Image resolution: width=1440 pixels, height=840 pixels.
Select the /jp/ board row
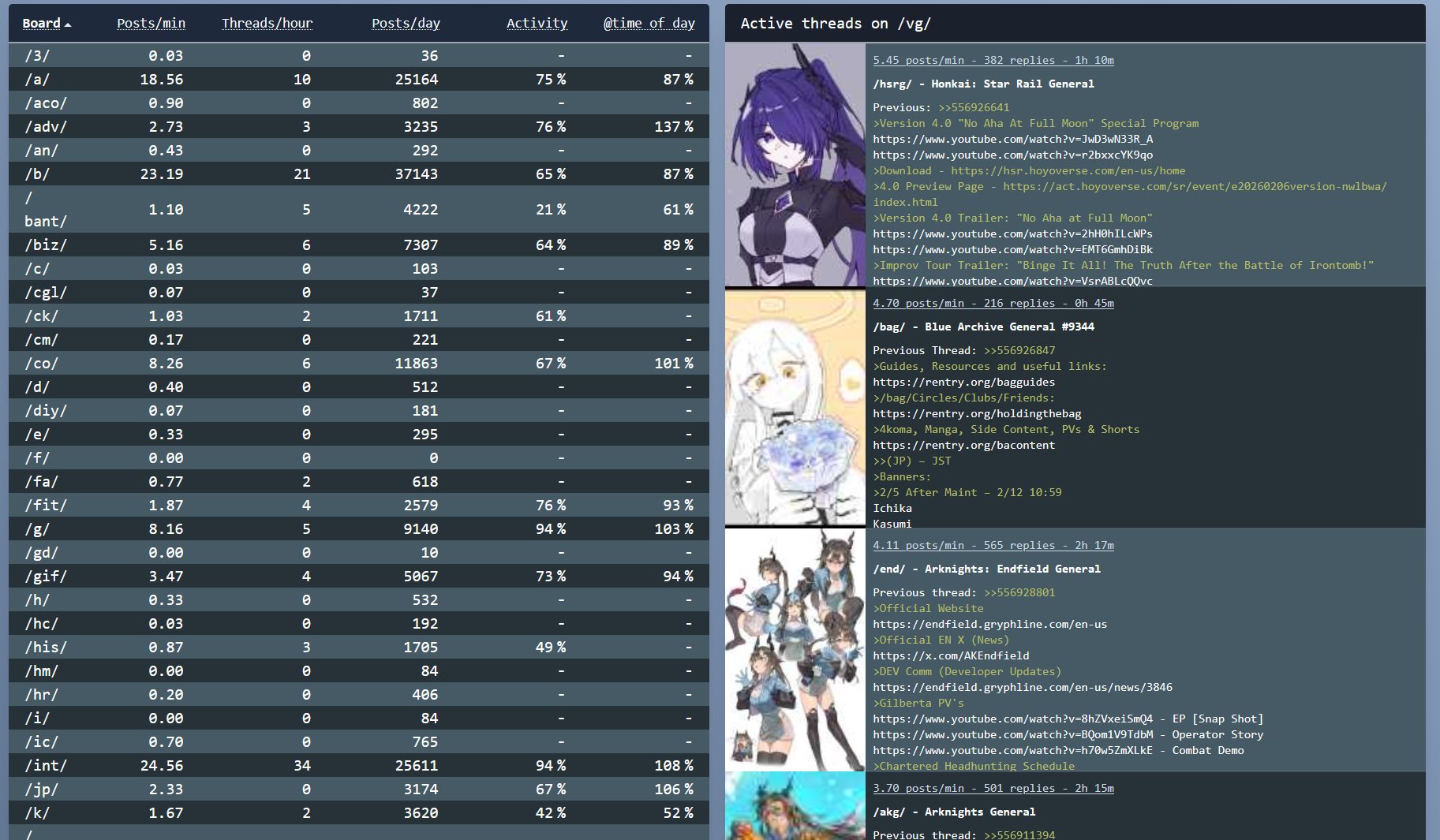click(359, 789)
